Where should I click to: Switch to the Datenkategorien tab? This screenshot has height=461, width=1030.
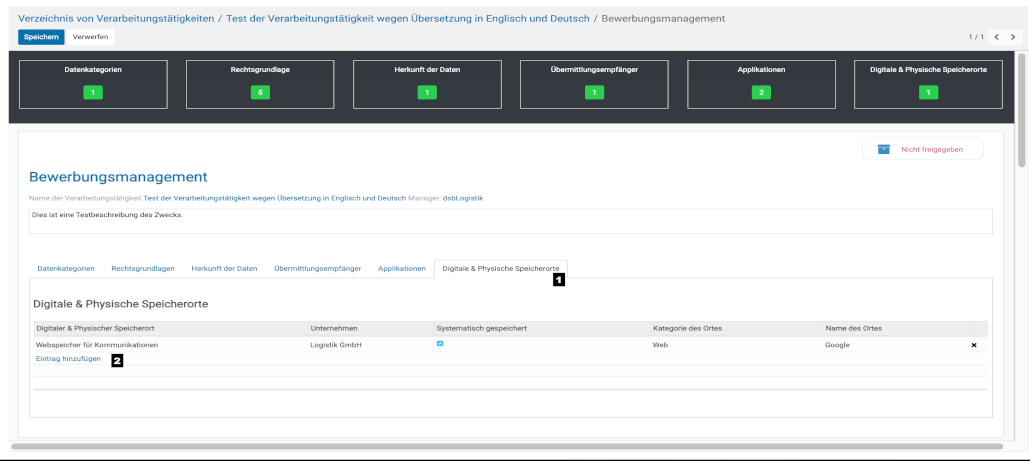[x=66, y=269]
